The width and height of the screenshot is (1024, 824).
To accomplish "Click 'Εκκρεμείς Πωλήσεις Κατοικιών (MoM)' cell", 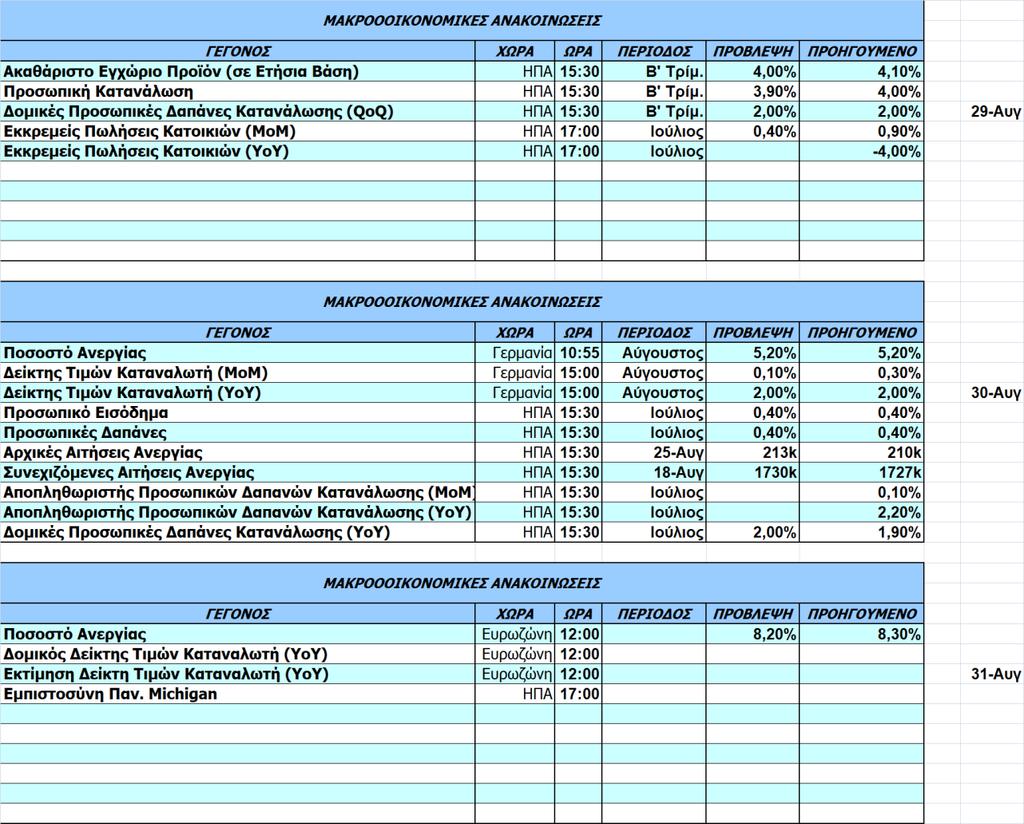I will coord(238,131).
